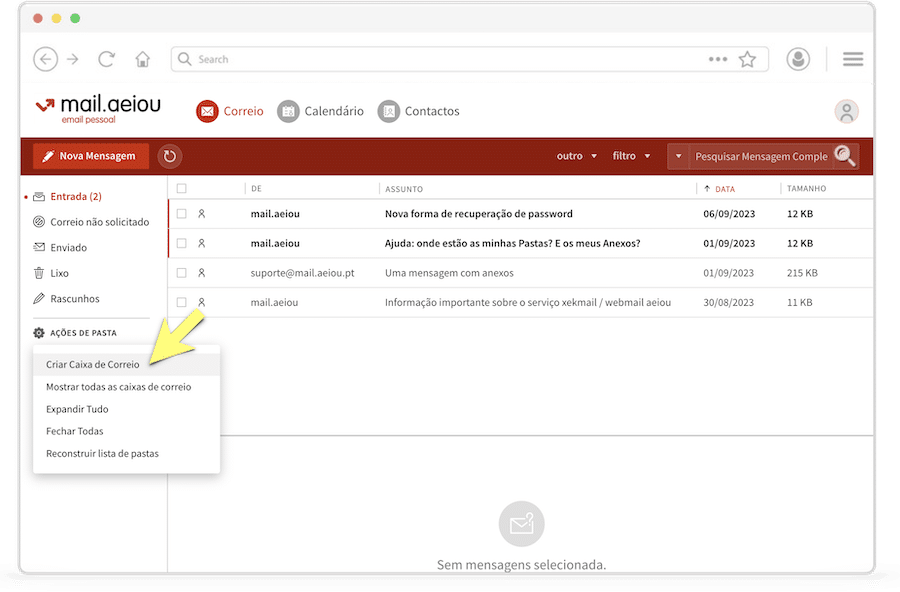The width and height of the screenshot is (900, 592).
Task: Open search options arrow beside the search field
Action: tap(679, 156)
